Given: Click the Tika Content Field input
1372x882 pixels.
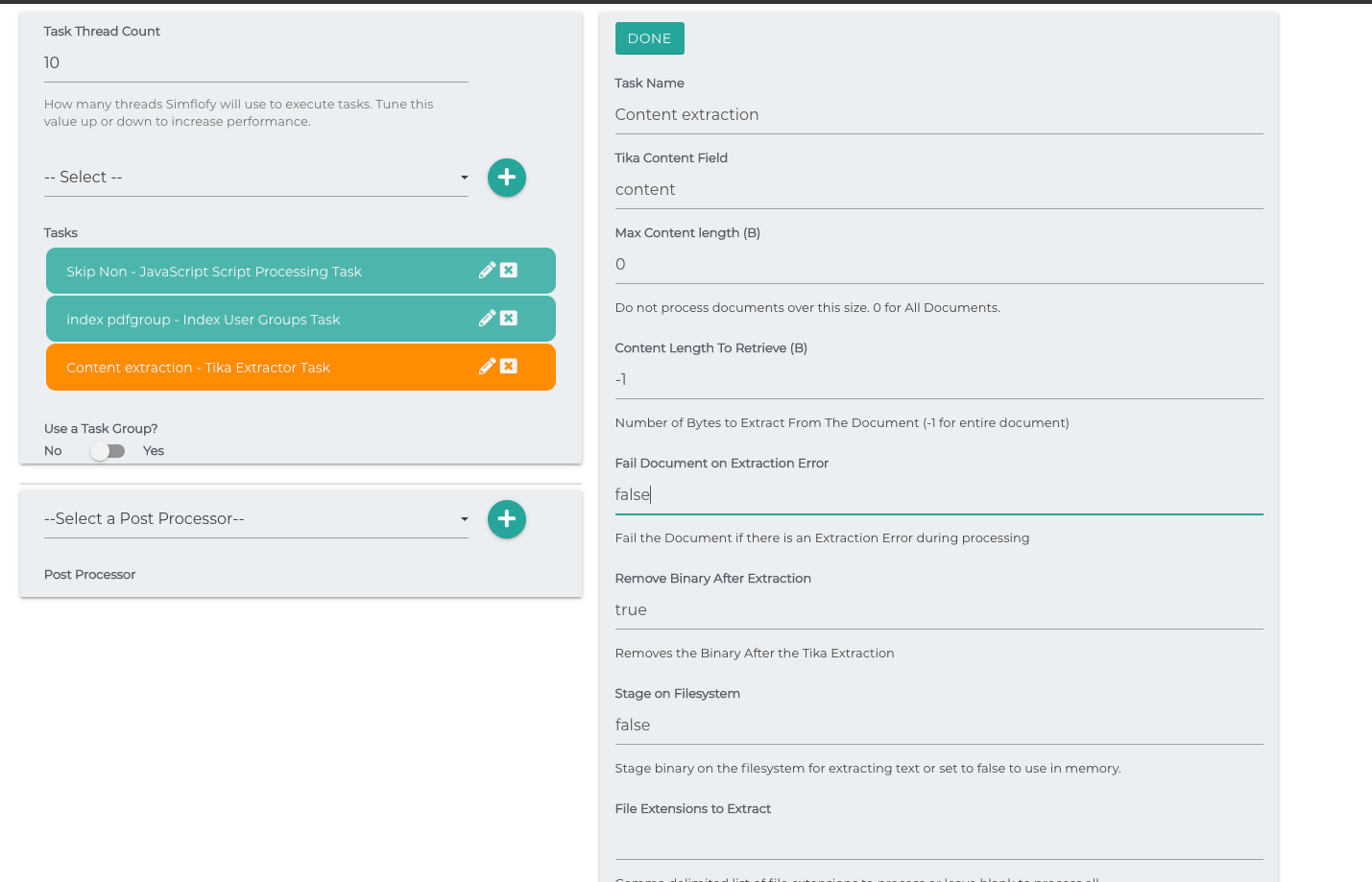Looking at the screenshot, I should (938, 190).
